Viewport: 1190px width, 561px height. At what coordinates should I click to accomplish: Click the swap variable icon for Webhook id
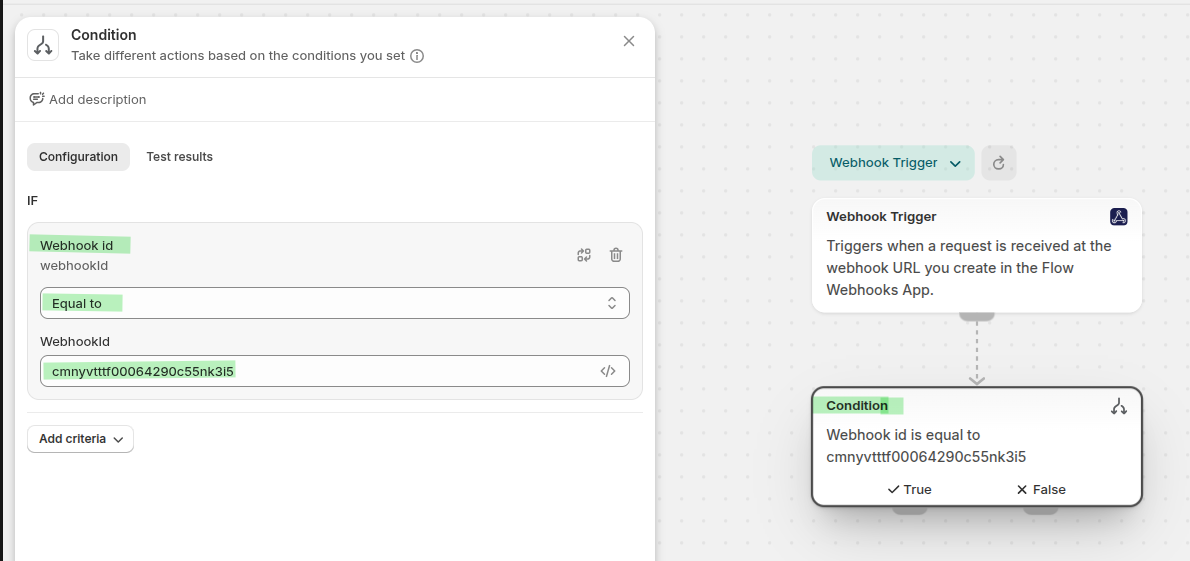click(584, 255)
